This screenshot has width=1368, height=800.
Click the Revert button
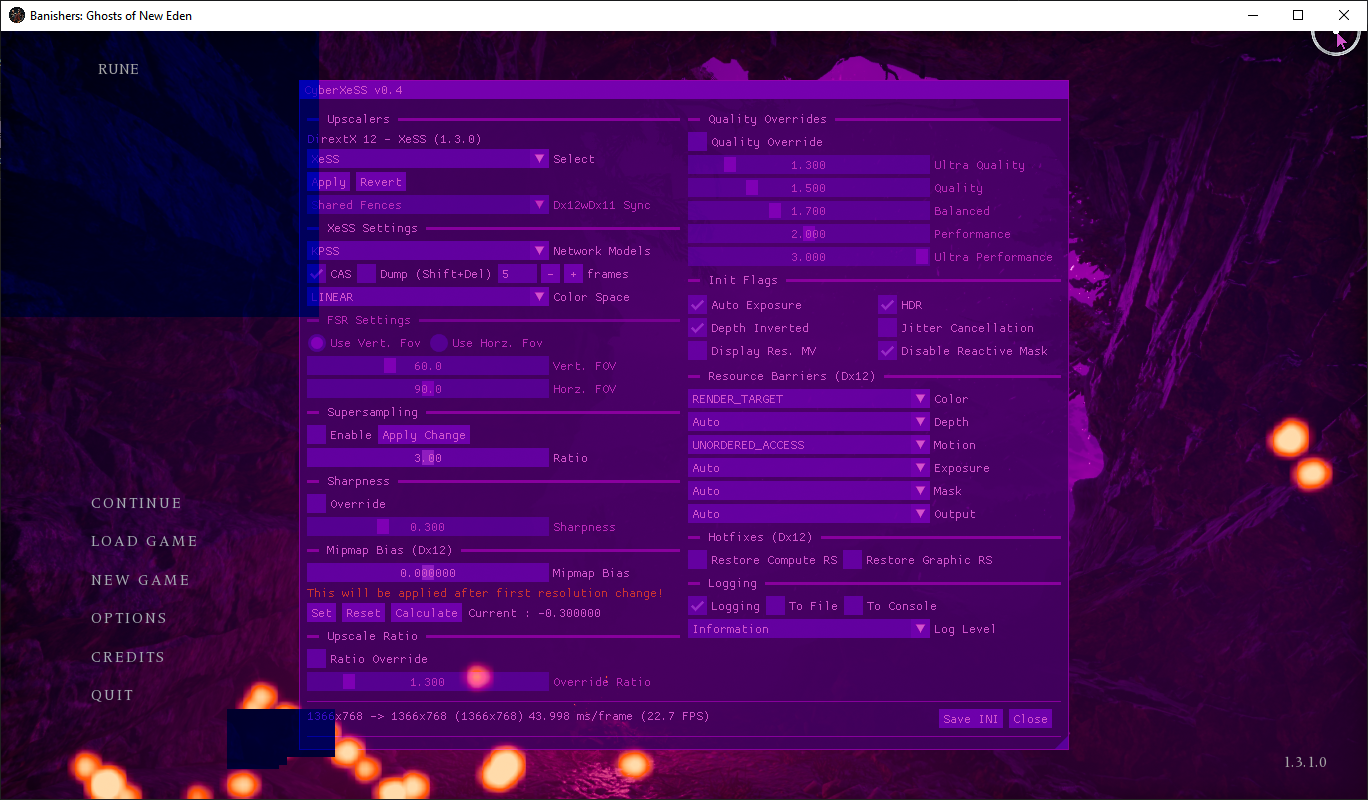tap(380, 182)
